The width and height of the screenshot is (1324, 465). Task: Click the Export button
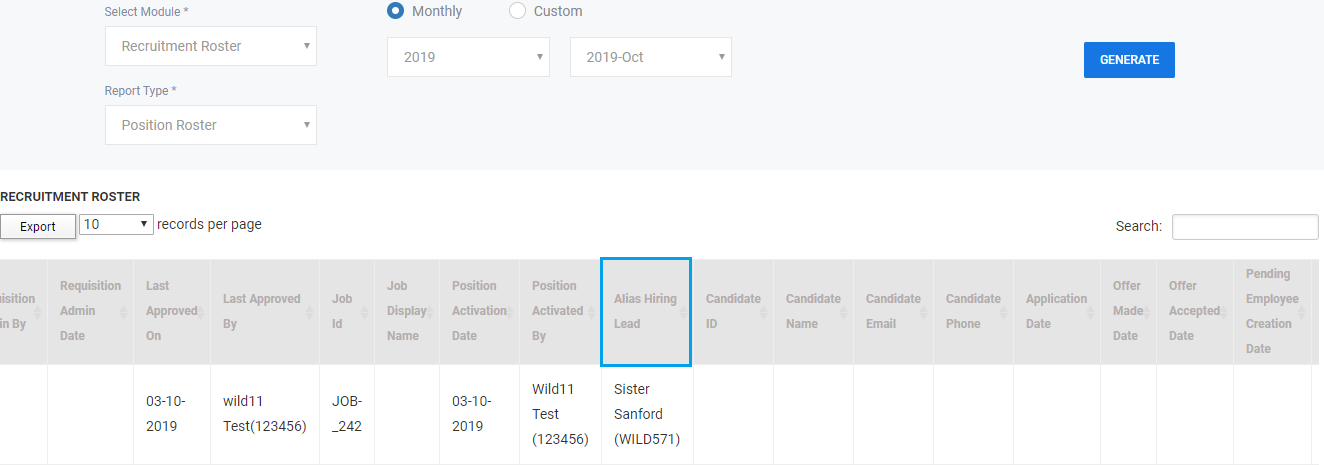38,227
